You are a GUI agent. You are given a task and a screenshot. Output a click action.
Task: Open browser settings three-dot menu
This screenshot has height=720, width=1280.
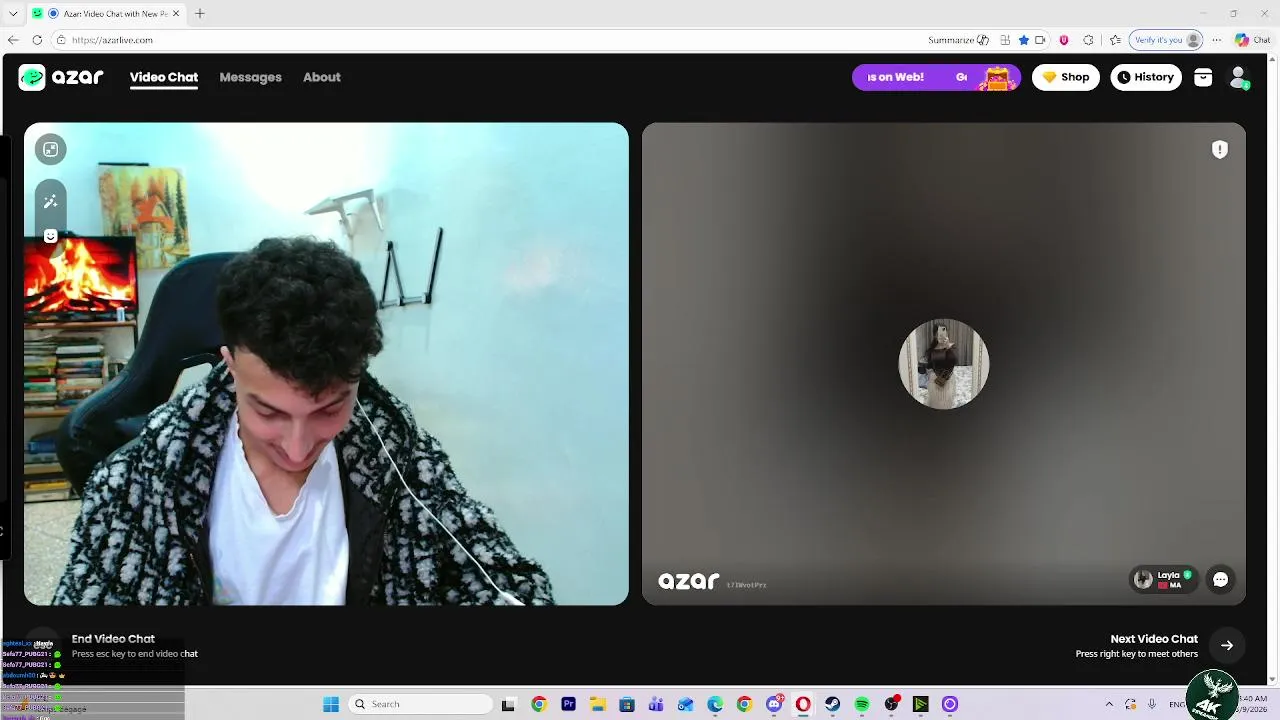pos(1217,40)
